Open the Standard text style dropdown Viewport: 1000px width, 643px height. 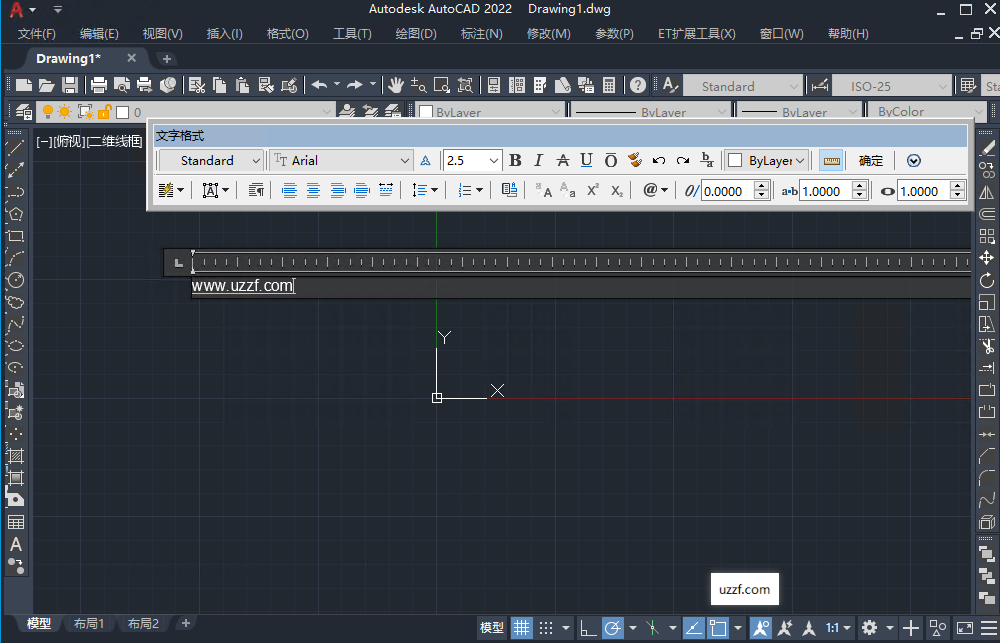coord(209,160)
